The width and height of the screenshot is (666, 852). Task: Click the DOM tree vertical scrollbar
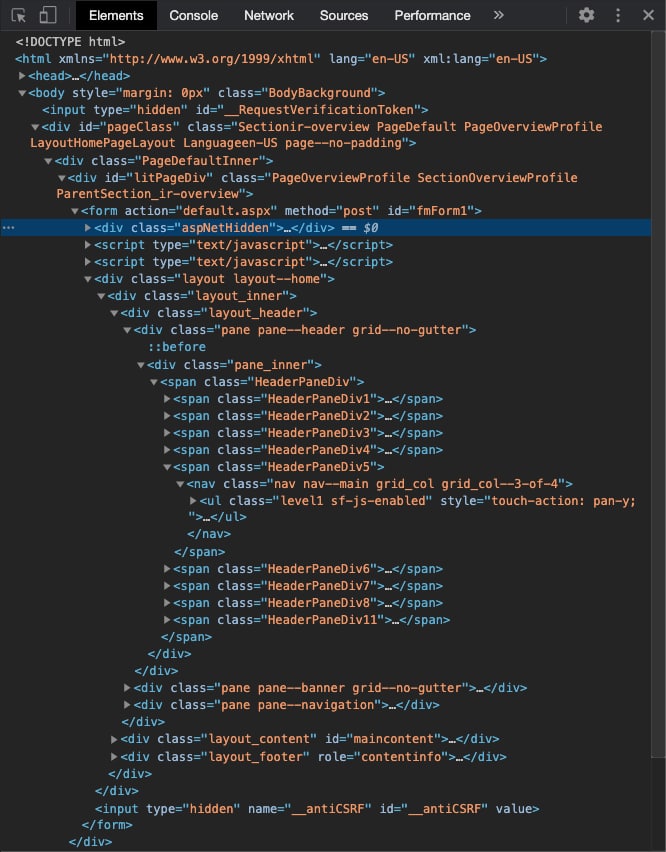pos(658,394)
